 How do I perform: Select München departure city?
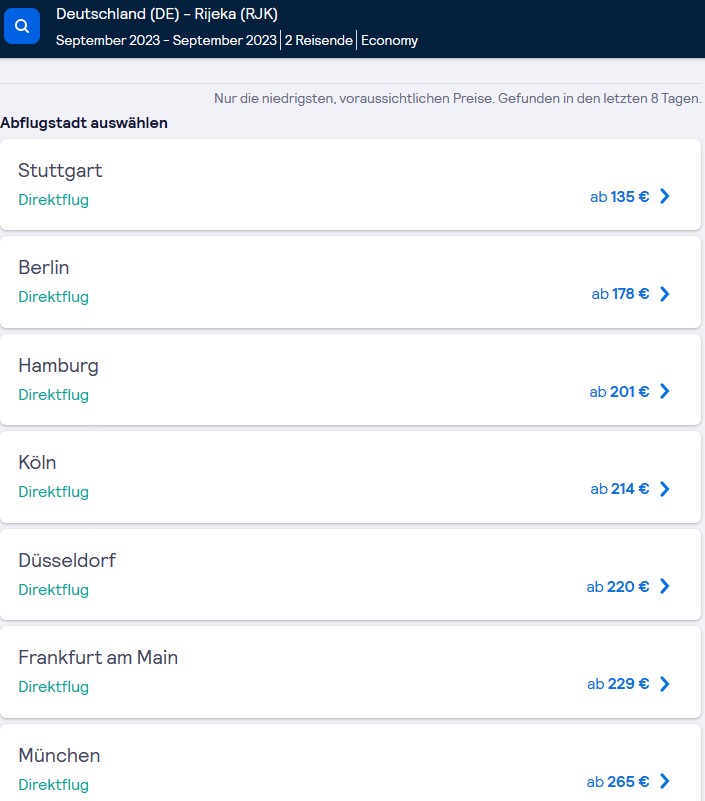click(59, 756)
